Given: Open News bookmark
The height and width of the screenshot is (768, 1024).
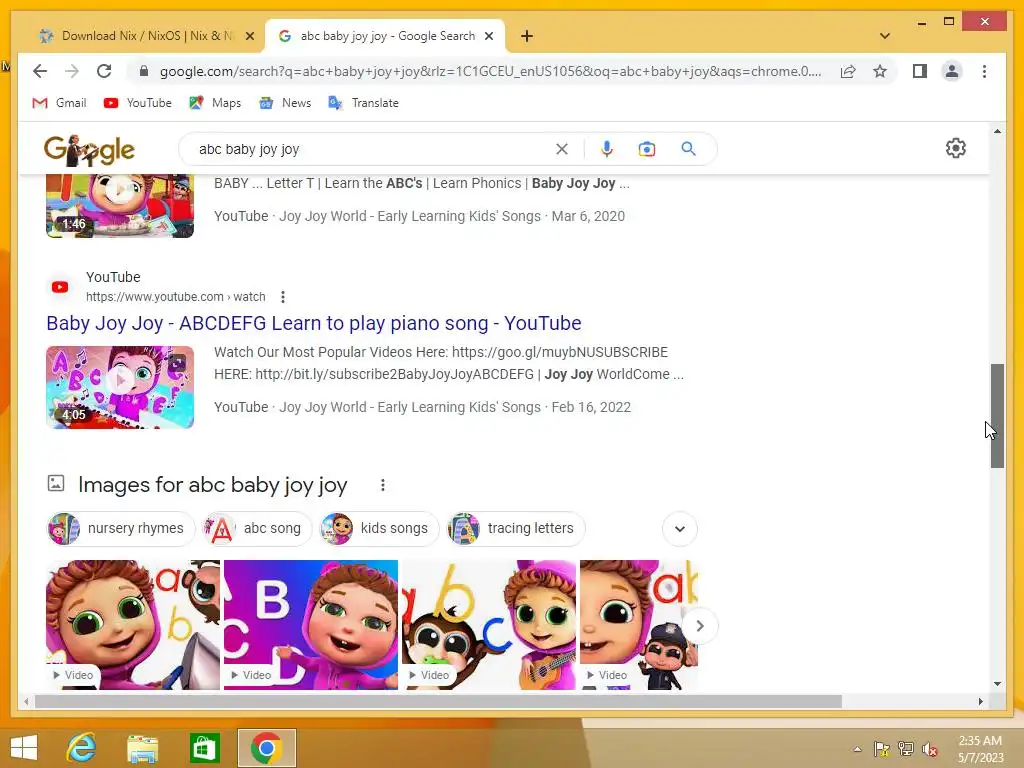Looking at the screenshot, I should click(285, 103).
